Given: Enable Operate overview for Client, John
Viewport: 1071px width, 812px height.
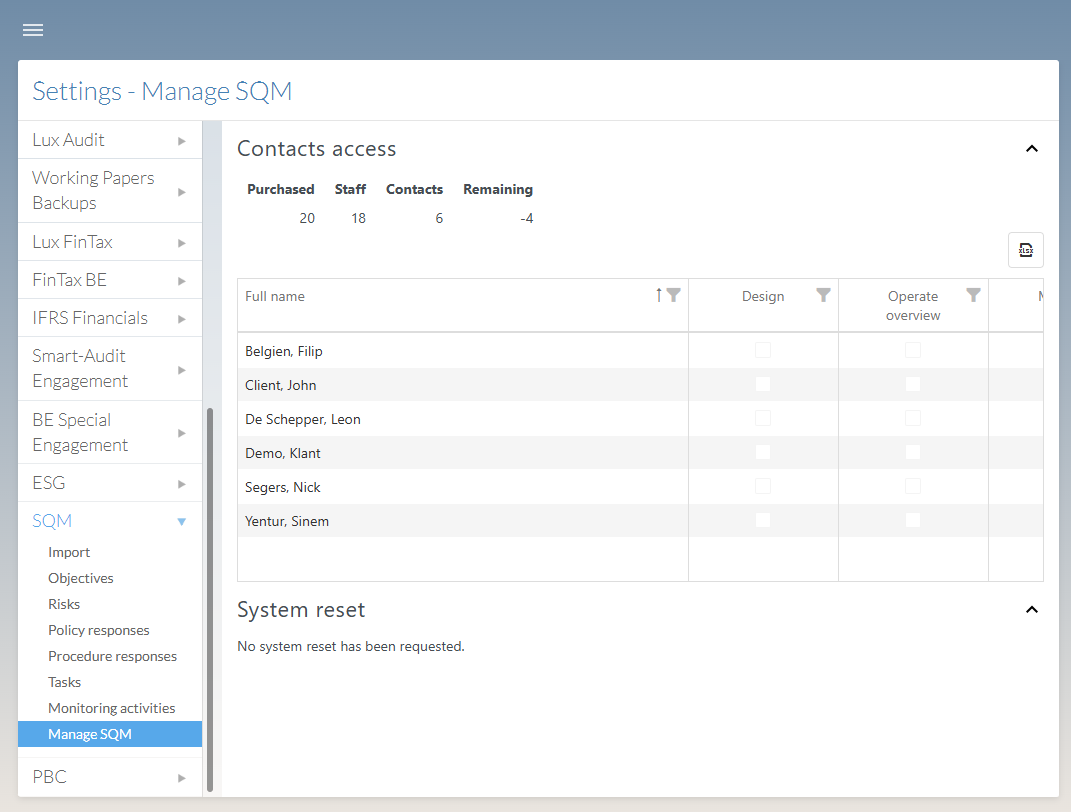Looking at the screenshot, I should [913, 384].
